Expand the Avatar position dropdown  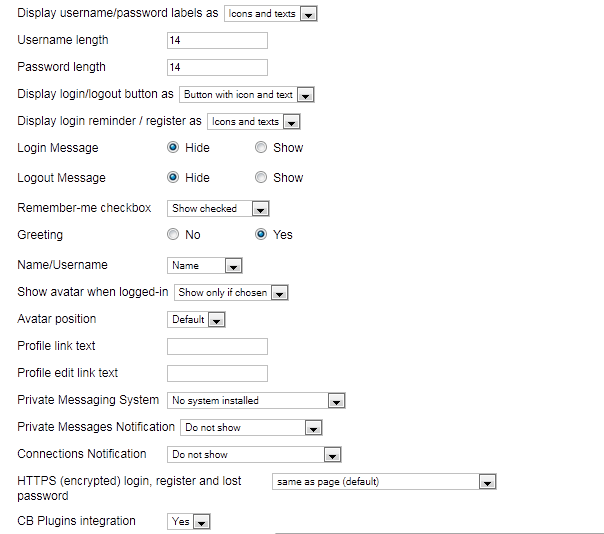pyautogui.click(x=196, y=320)
